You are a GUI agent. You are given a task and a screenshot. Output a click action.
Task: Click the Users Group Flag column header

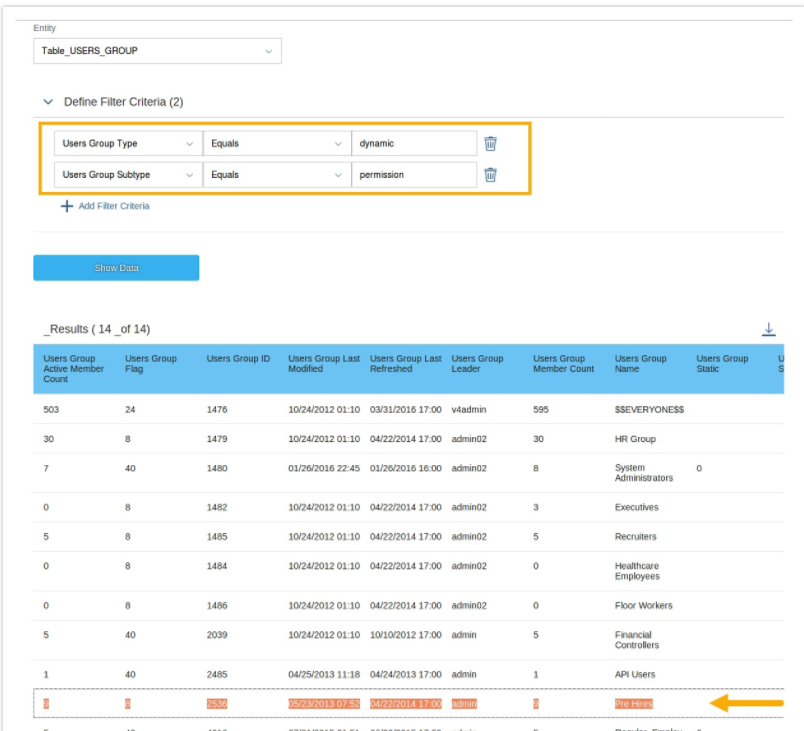click(x=151, y=363)
